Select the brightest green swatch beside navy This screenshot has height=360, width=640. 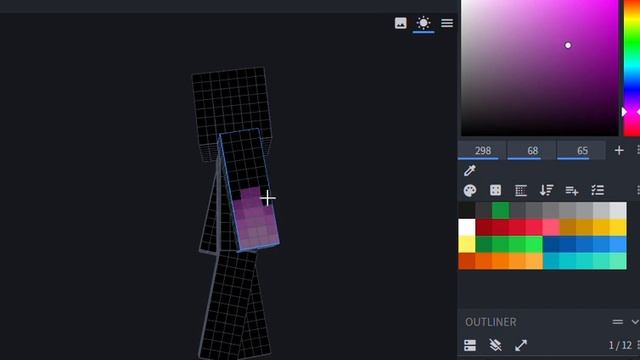534,244
